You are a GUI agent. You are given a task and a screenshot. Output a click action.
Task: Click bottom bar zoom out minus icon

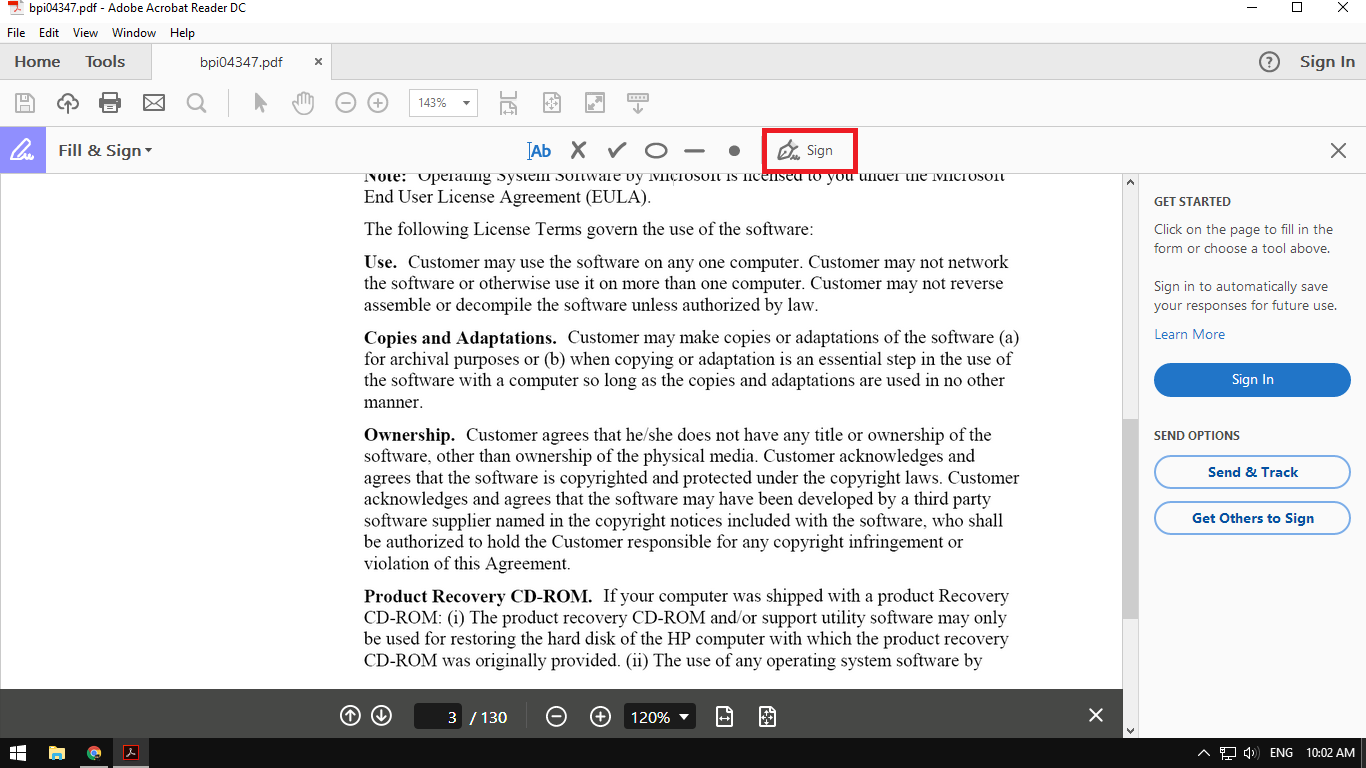(557, 717)
